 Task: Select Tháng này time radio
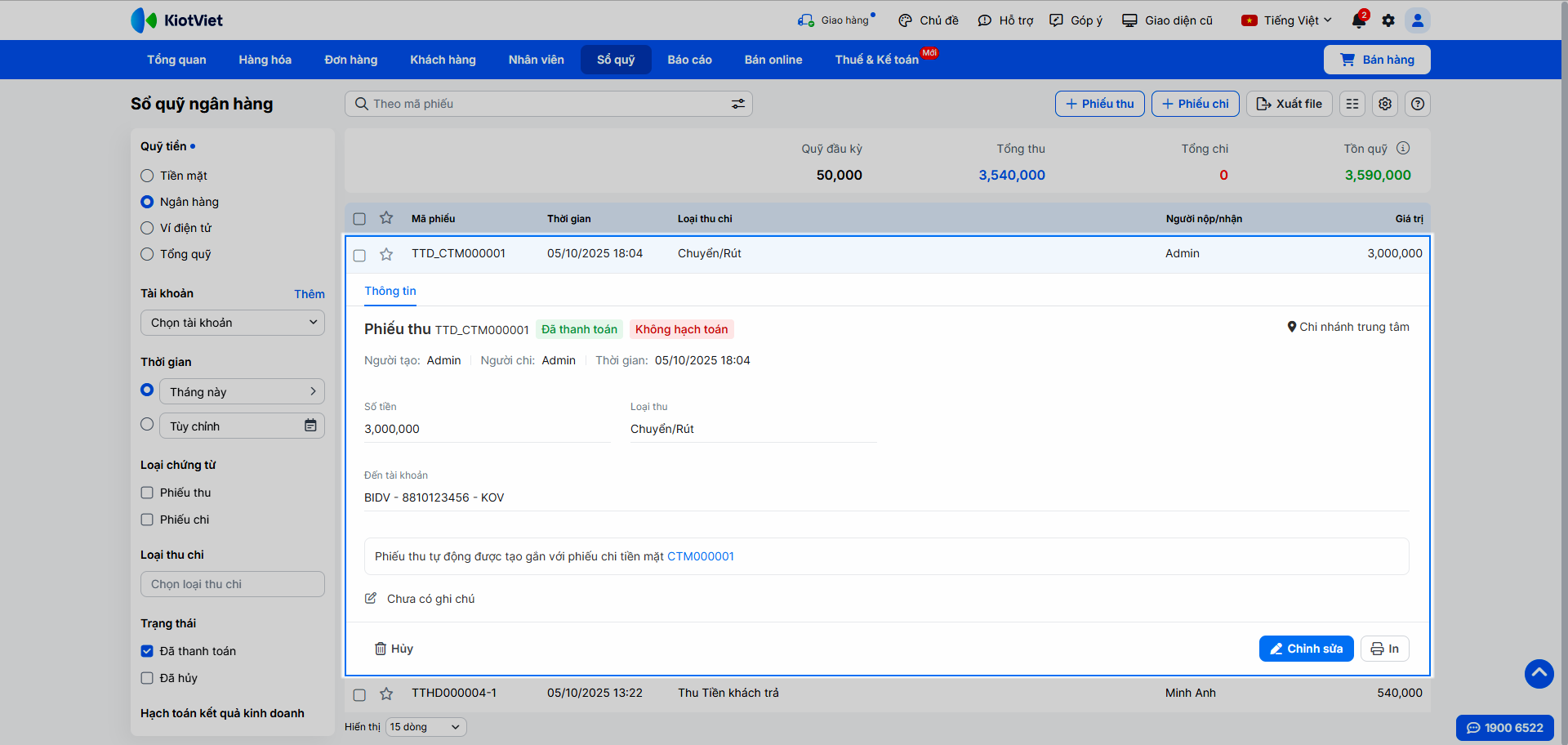click(x=147, y=390)
